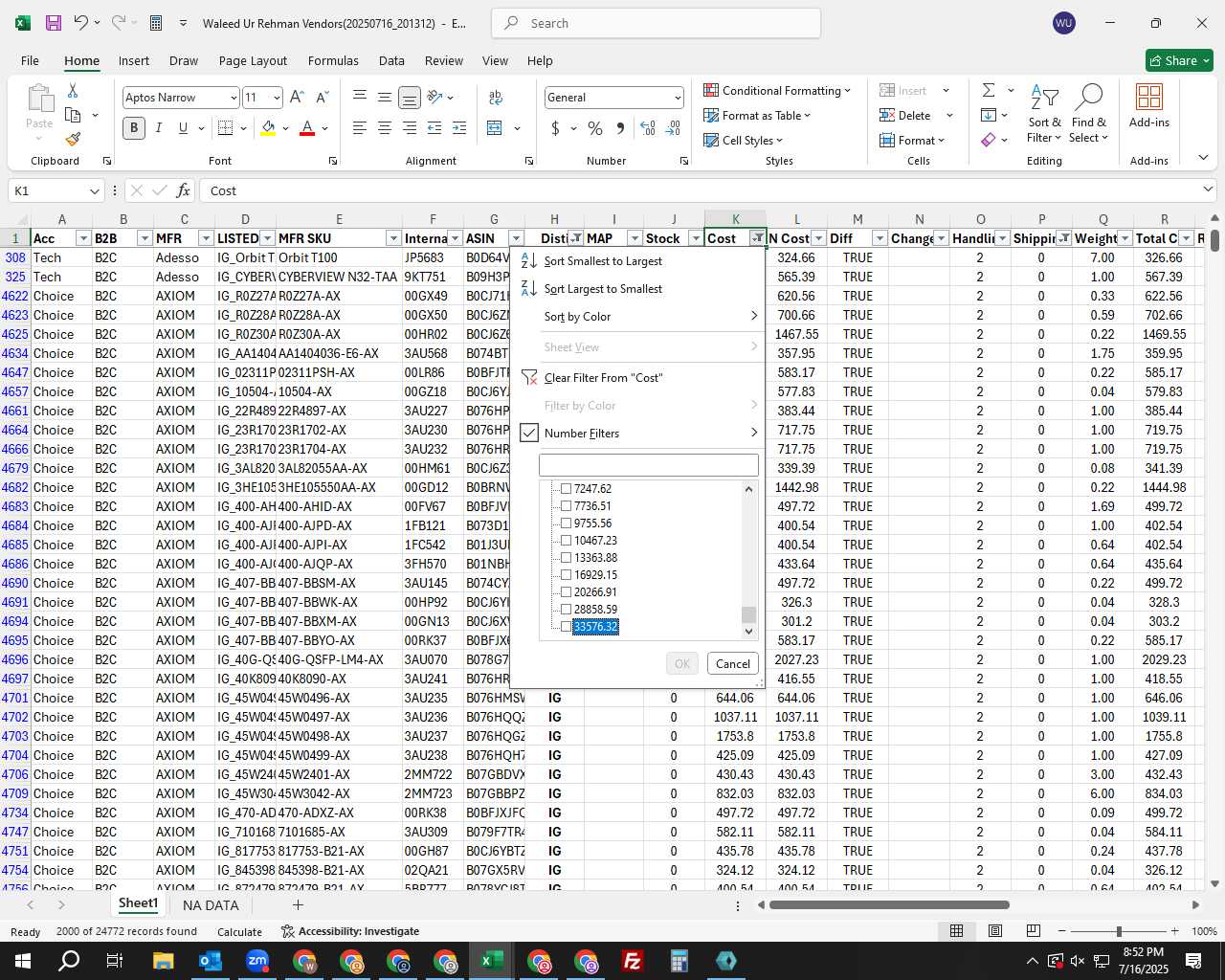Open the number format dropdown
This screenshot has width=1225, height=980.
coord(678,98)
